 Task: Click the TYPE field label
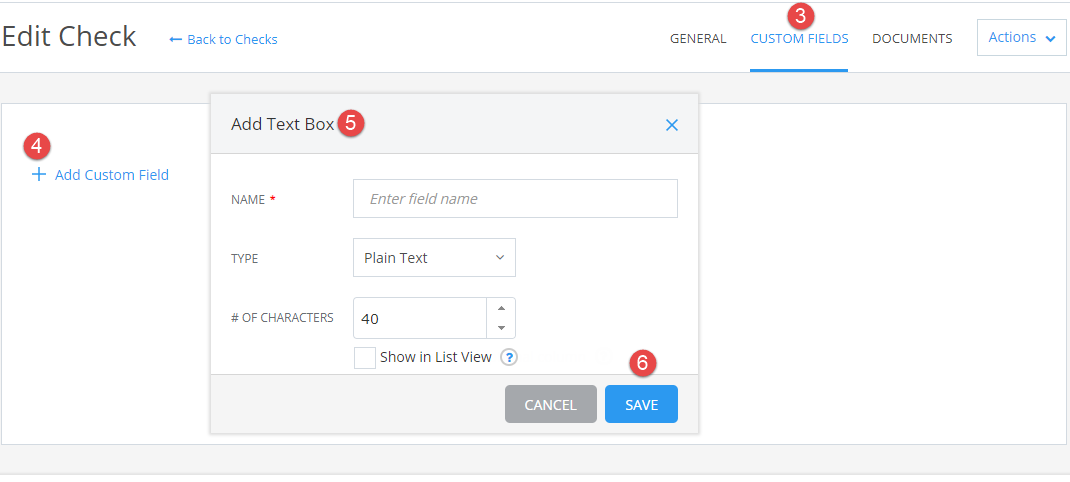point(245,258)
